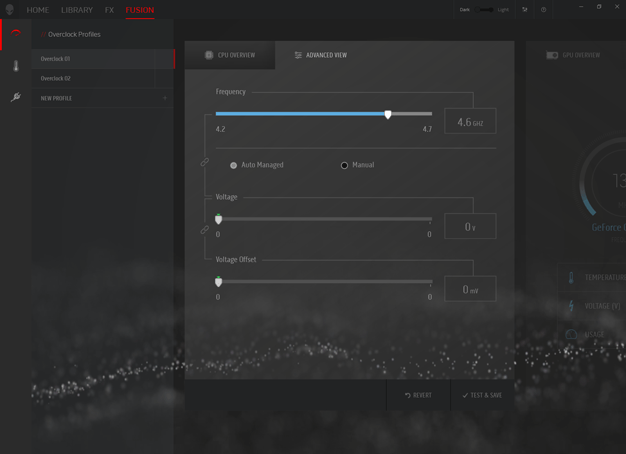This screenshot has height=454, width=626.
Task: Open the FX menu
Action: point(109,10)
